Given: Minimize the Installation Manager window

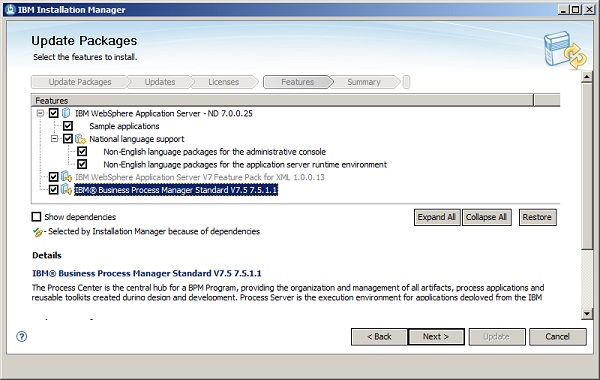Looking at the screenshot, I should click(x=563, y=10).
